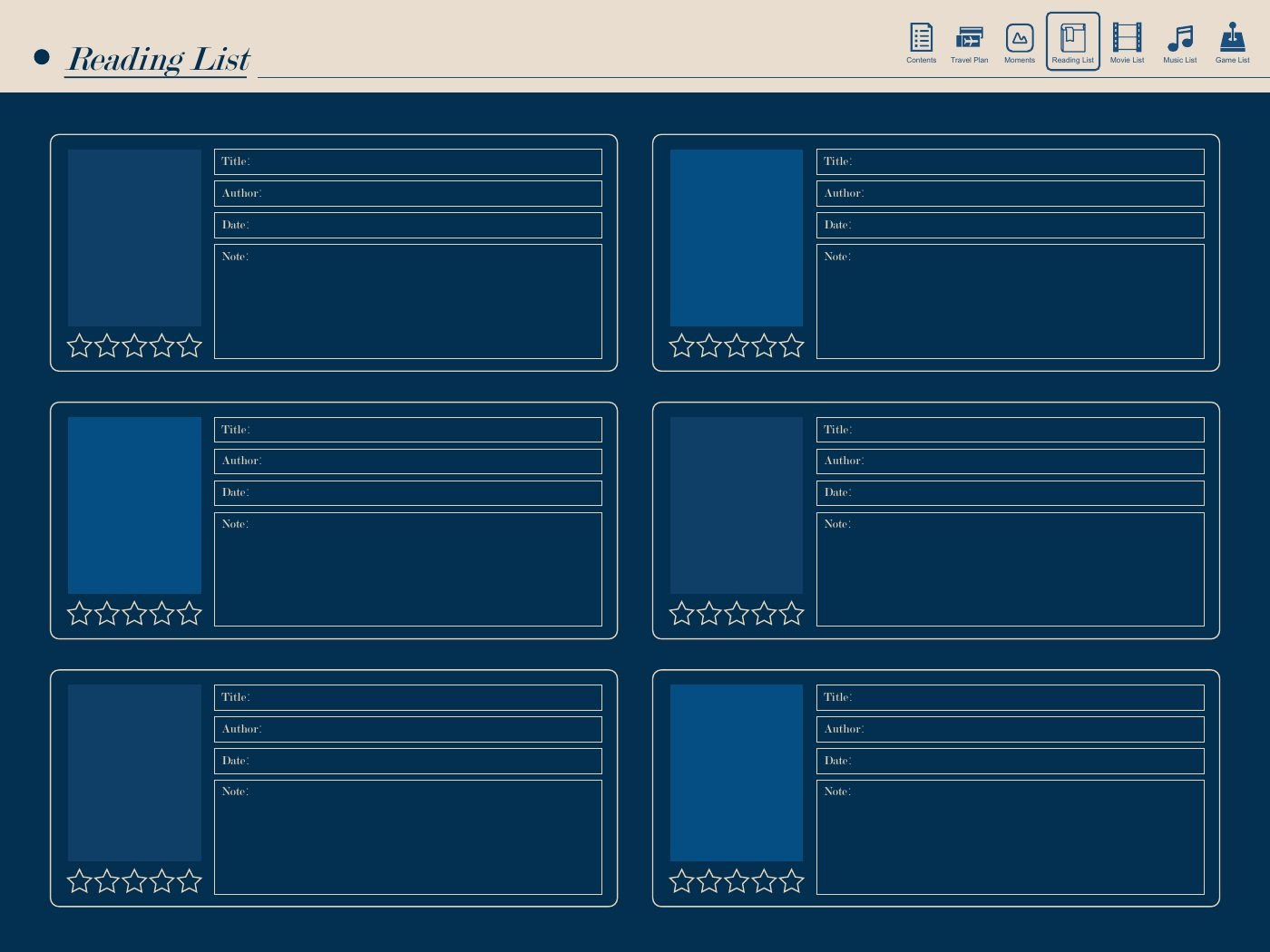Screen dimensions: 1270x952
Task: Select the book cover placeholder in the top-left card
Action: click(134, 238)
